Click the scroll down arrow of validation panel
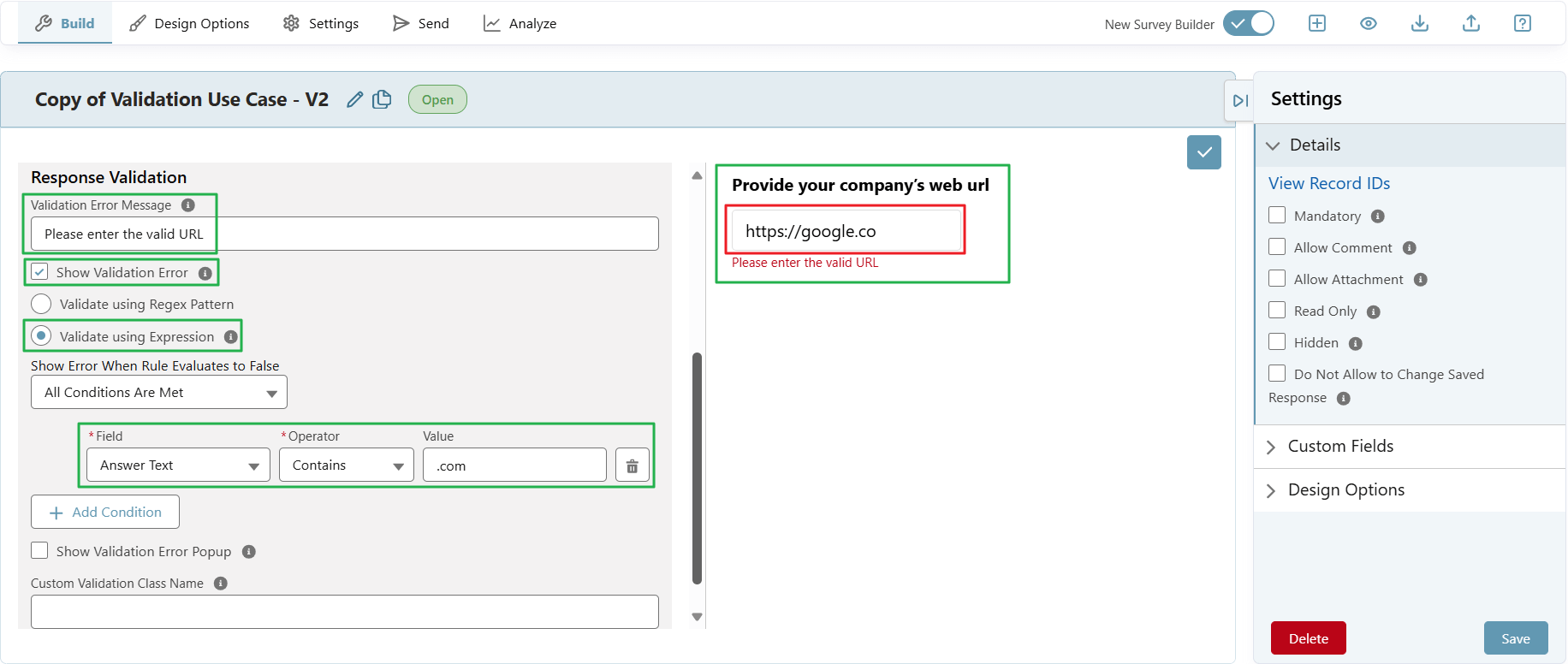Viewport: 1568px width, 664px height. [697, 617]
